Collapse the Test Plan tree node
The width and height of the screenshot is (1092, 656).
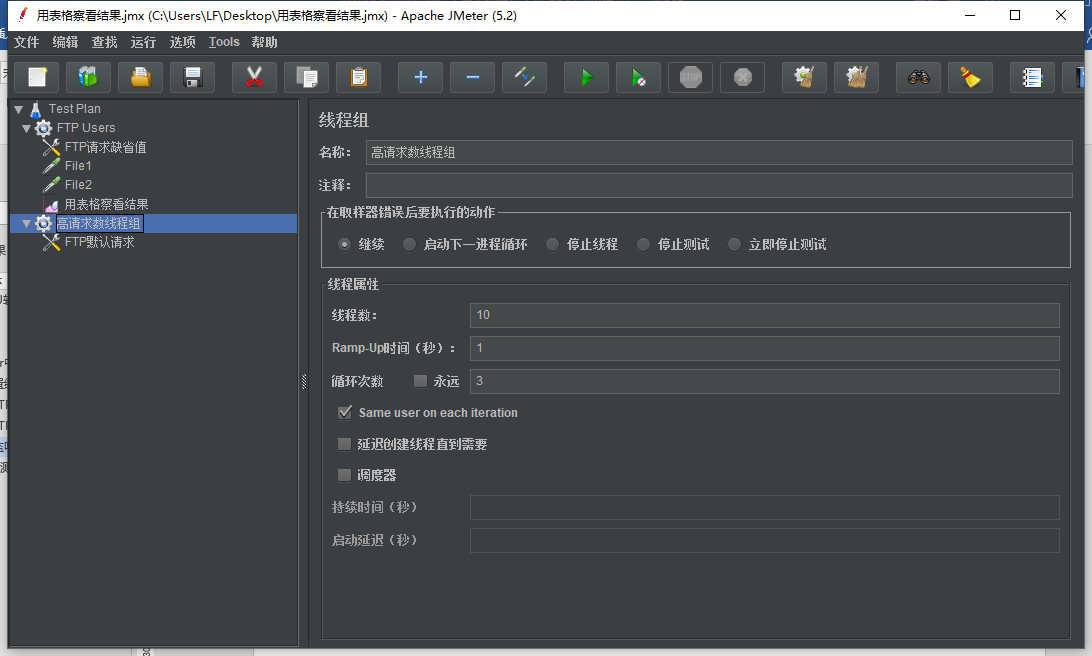pyautogui.click(x=18, y=108)
